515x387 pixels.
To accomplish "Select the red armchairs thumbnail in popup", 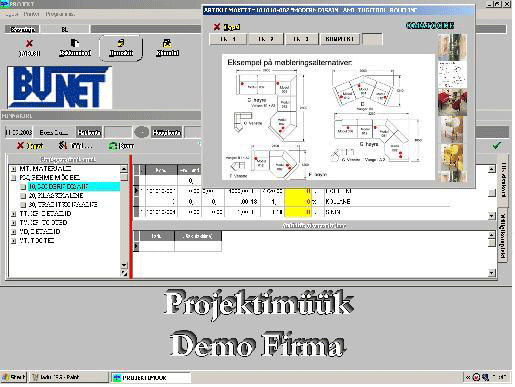I will (452, 102).
